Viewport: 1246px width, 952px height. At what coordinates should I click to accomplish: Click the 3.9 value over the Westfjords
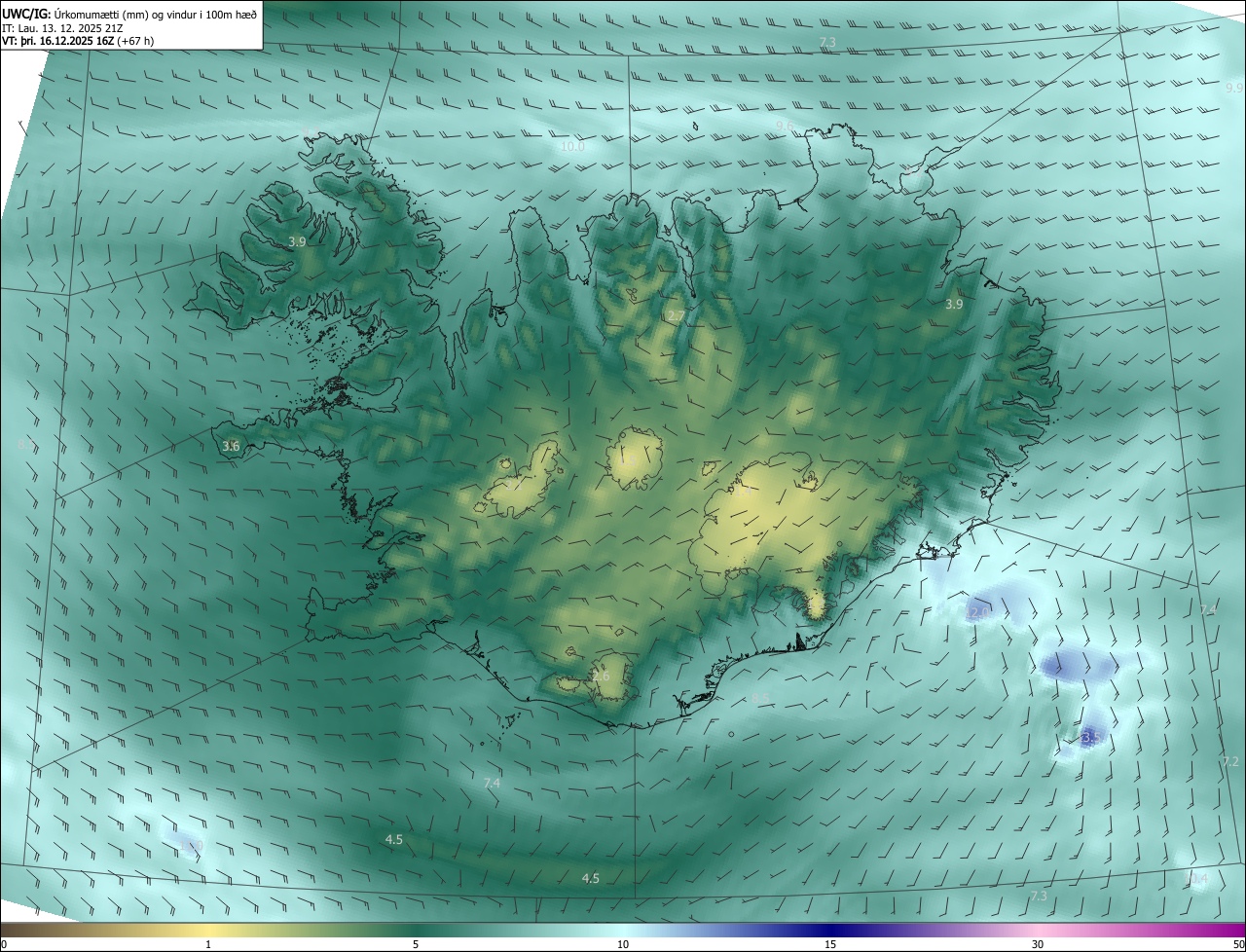tap(298, 241)
